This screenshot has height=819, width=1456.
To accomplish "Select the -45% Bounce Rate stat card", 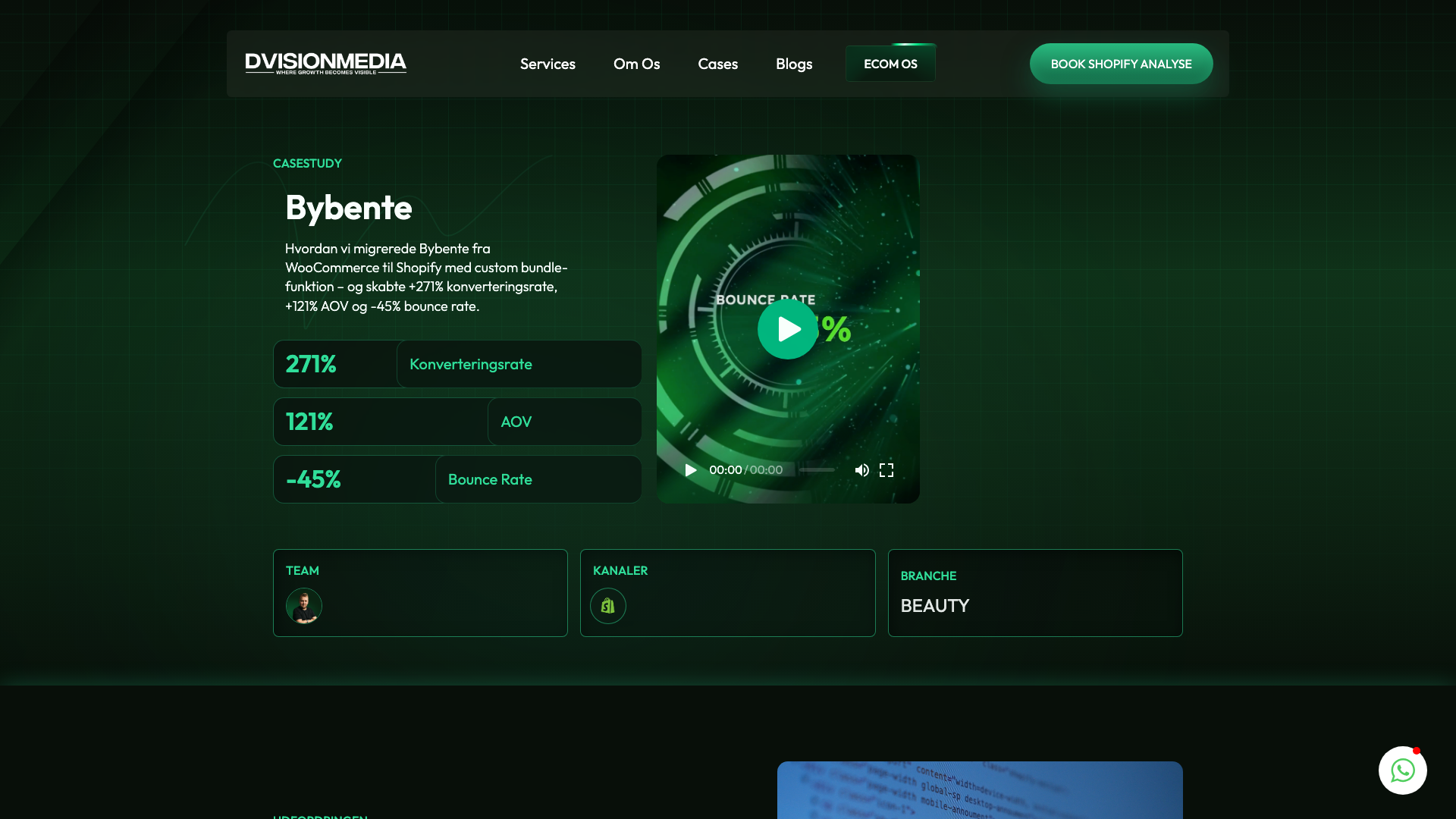I will click(x=457, y=479).
